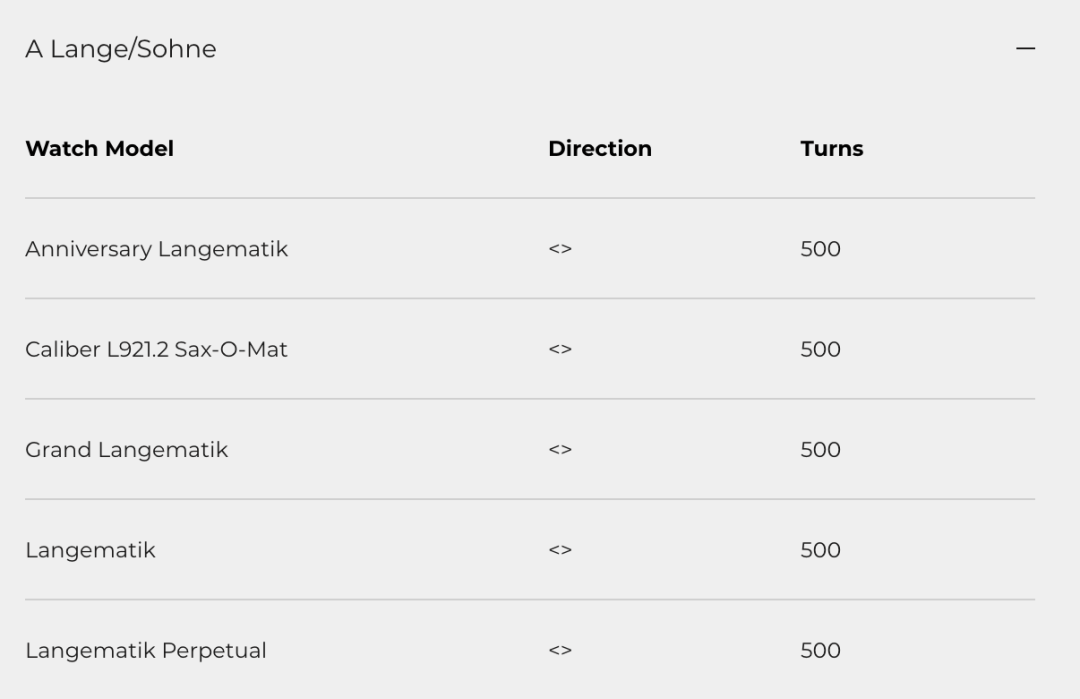This screenshot has height=699, width=1080.
Task: Select the Grand Langematik model name
Action: [126, 450]
